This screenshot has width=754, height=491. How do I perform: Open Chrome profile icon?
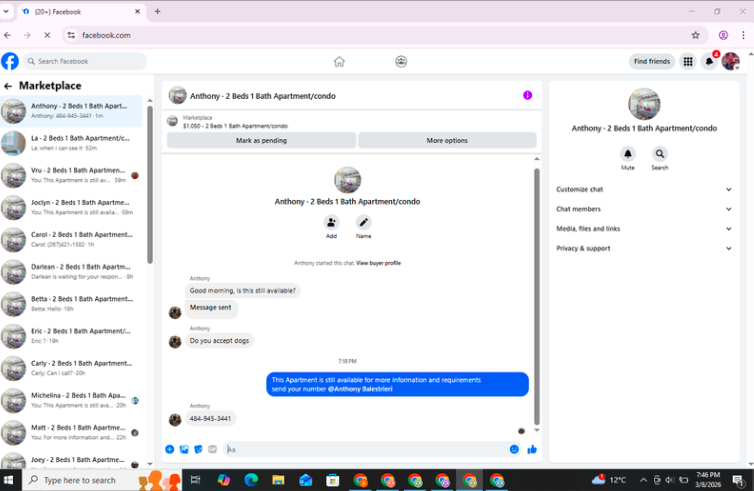(723, 35)
